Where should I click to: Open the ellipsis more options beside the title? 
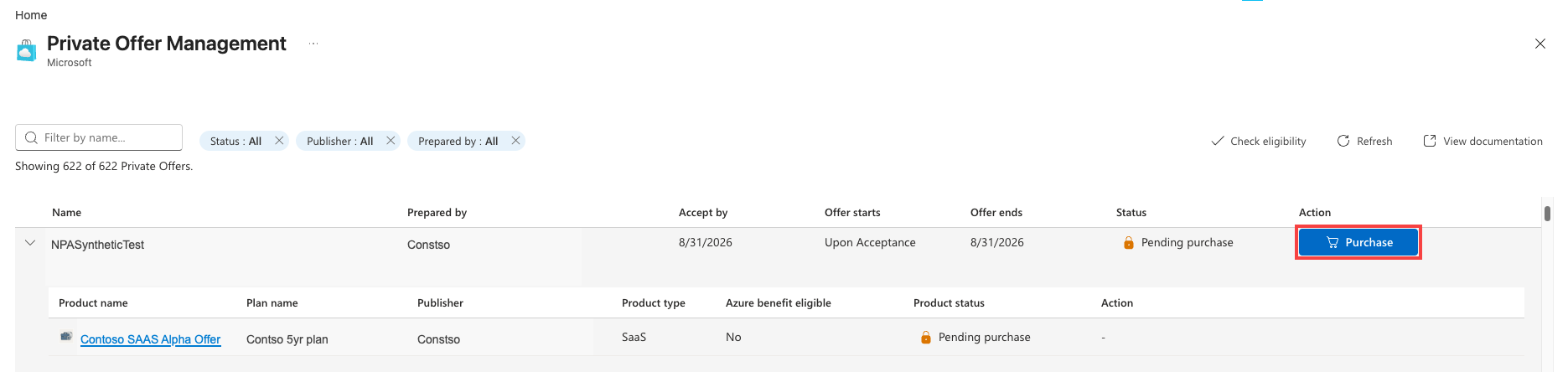(x=313, y=44)
